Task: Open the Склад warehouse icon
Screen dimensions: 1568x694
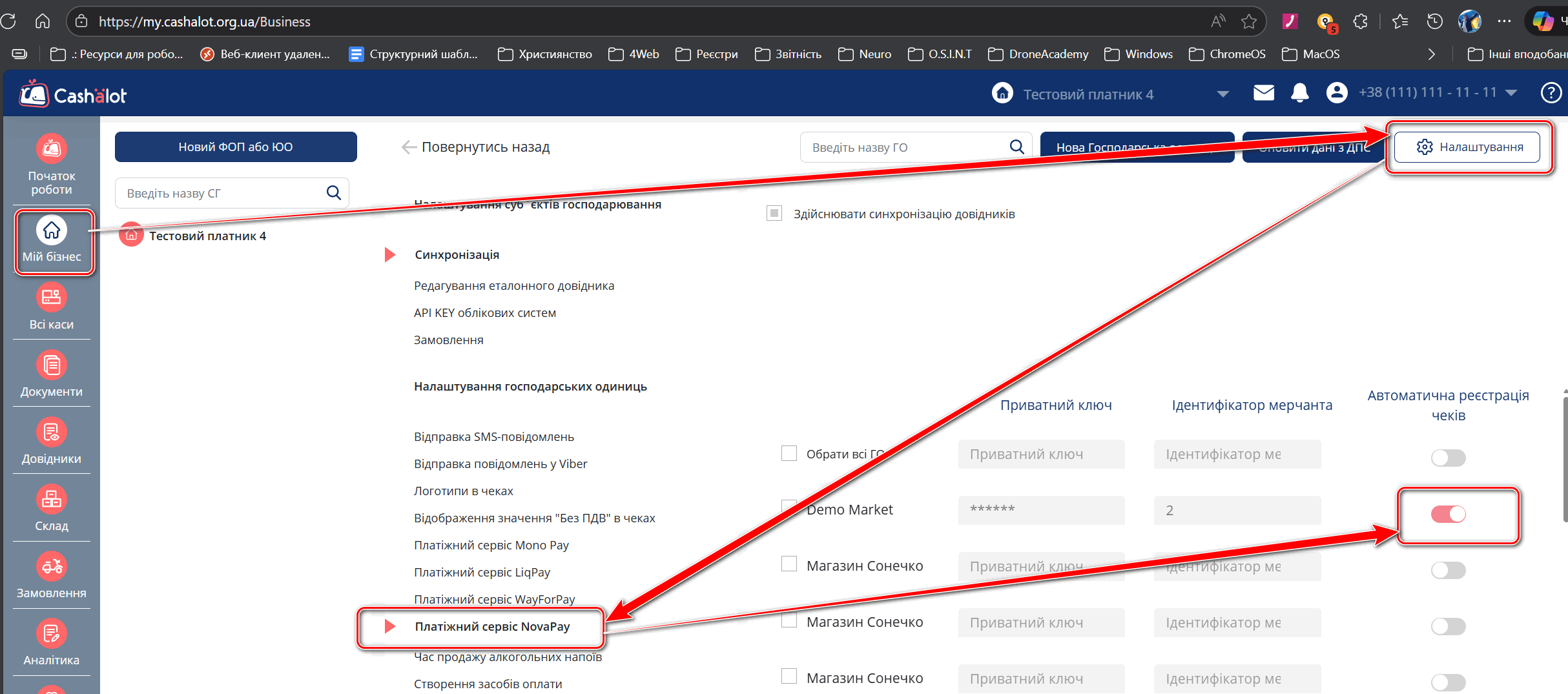Action: coord(51,509)
